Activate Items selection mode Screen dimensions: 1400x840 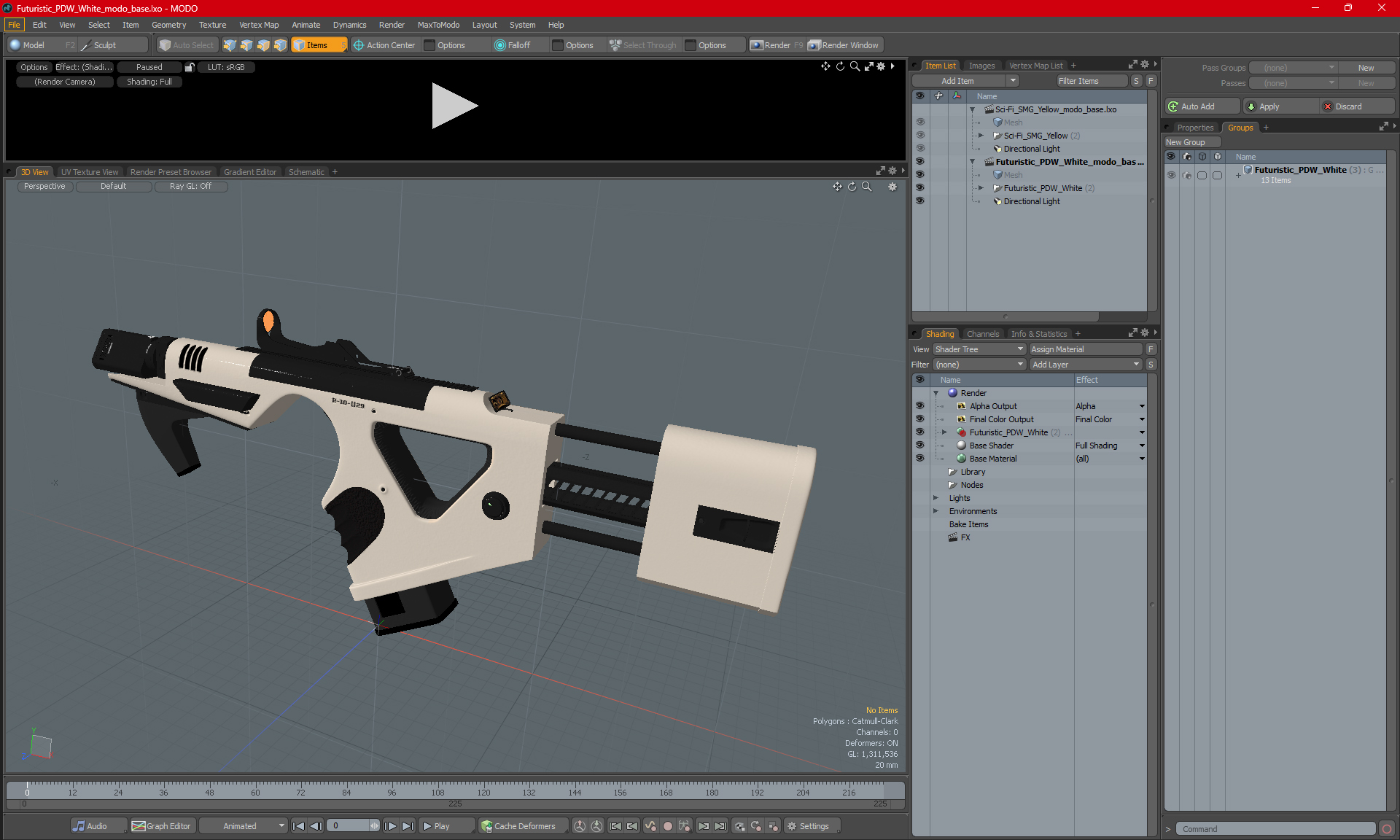click(x=319, y=45)
